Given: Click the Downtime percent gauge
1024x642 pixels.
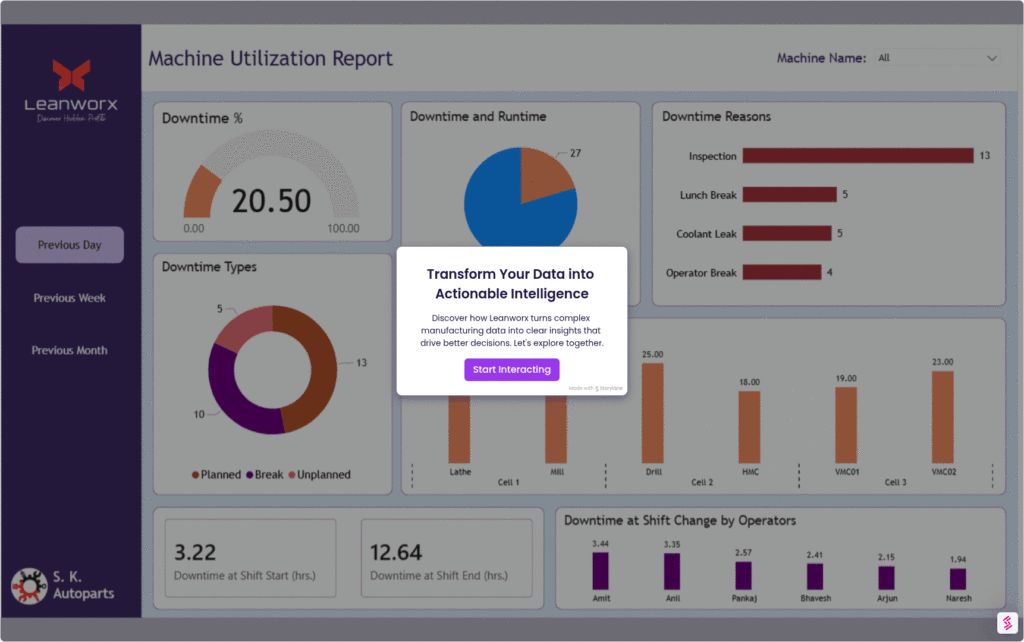Looking at the screenshot, I should point(272,180).
